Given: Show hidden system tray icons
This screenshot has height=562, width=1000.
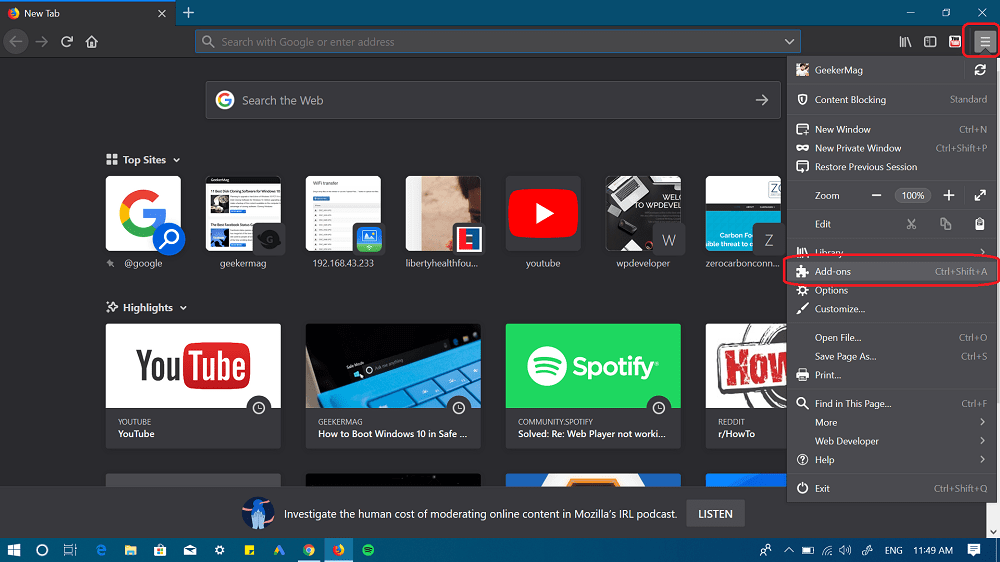Looking at the screenshot, I should coord(789,550).
